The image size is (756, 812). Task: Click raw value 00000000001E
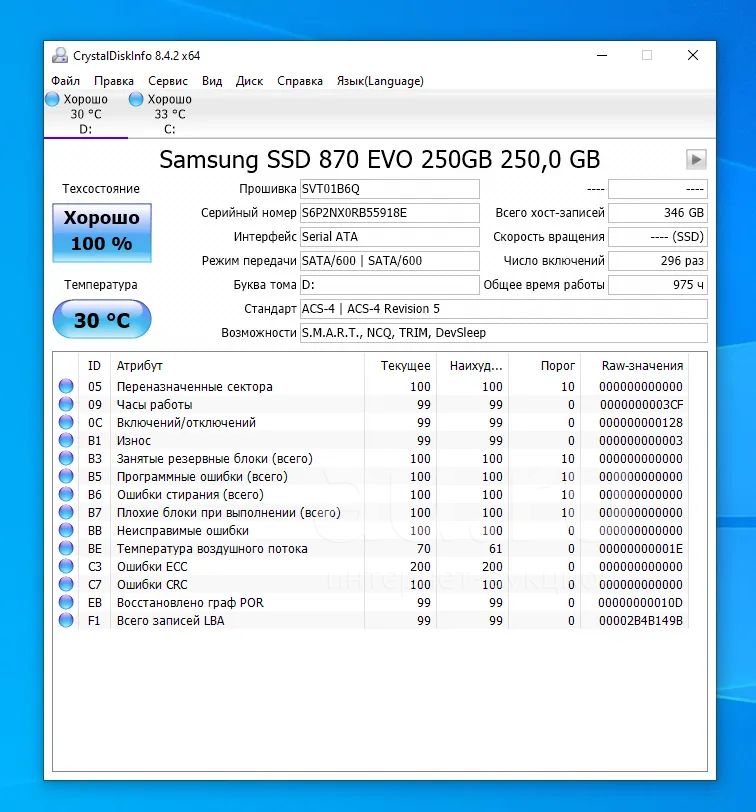pyautogui.click(x=641, y=548)
